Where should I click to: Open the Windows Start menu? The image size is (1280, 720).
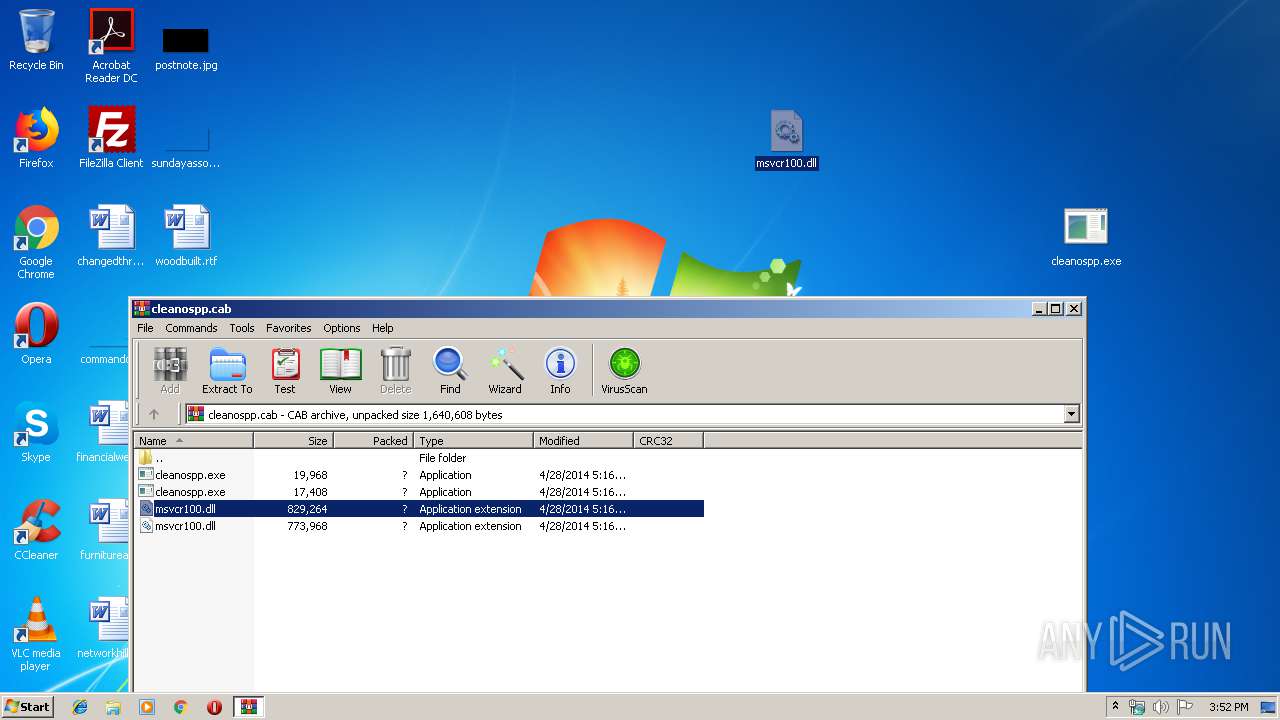[x=28, y=707]
